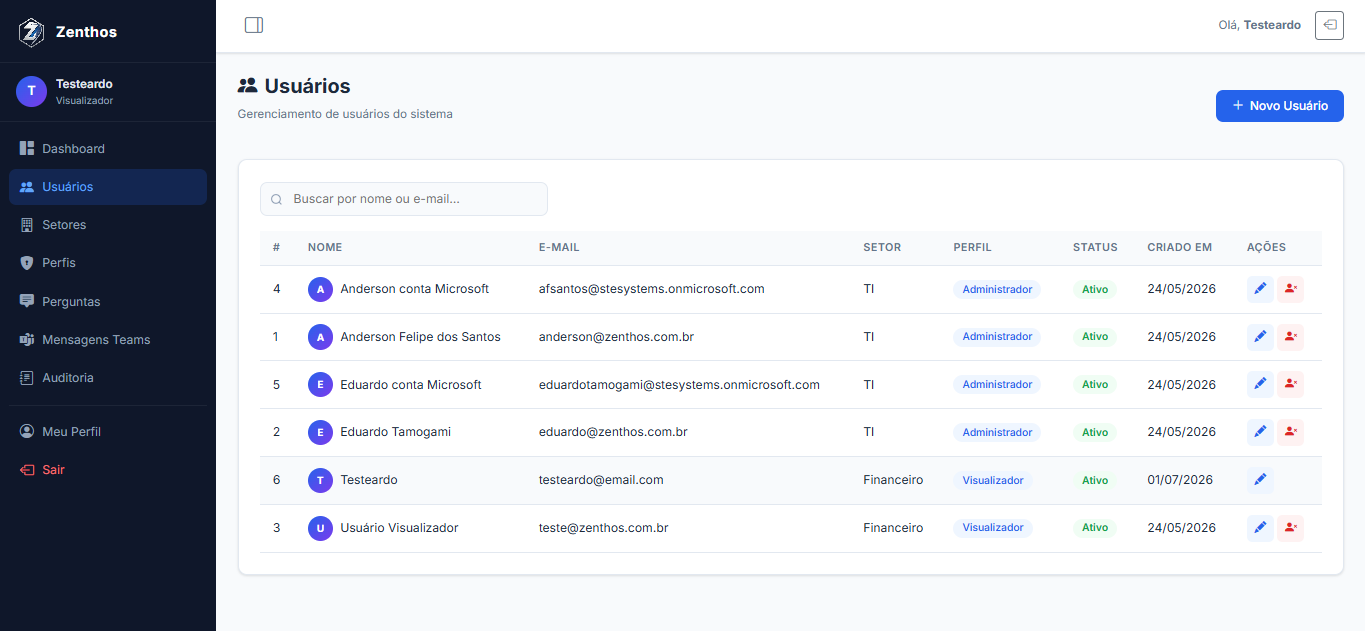Click the Visualizador badge in Testeardo row
Image resolution: width=1365 pixels, height=631 pixels.
tap(993, 480)
